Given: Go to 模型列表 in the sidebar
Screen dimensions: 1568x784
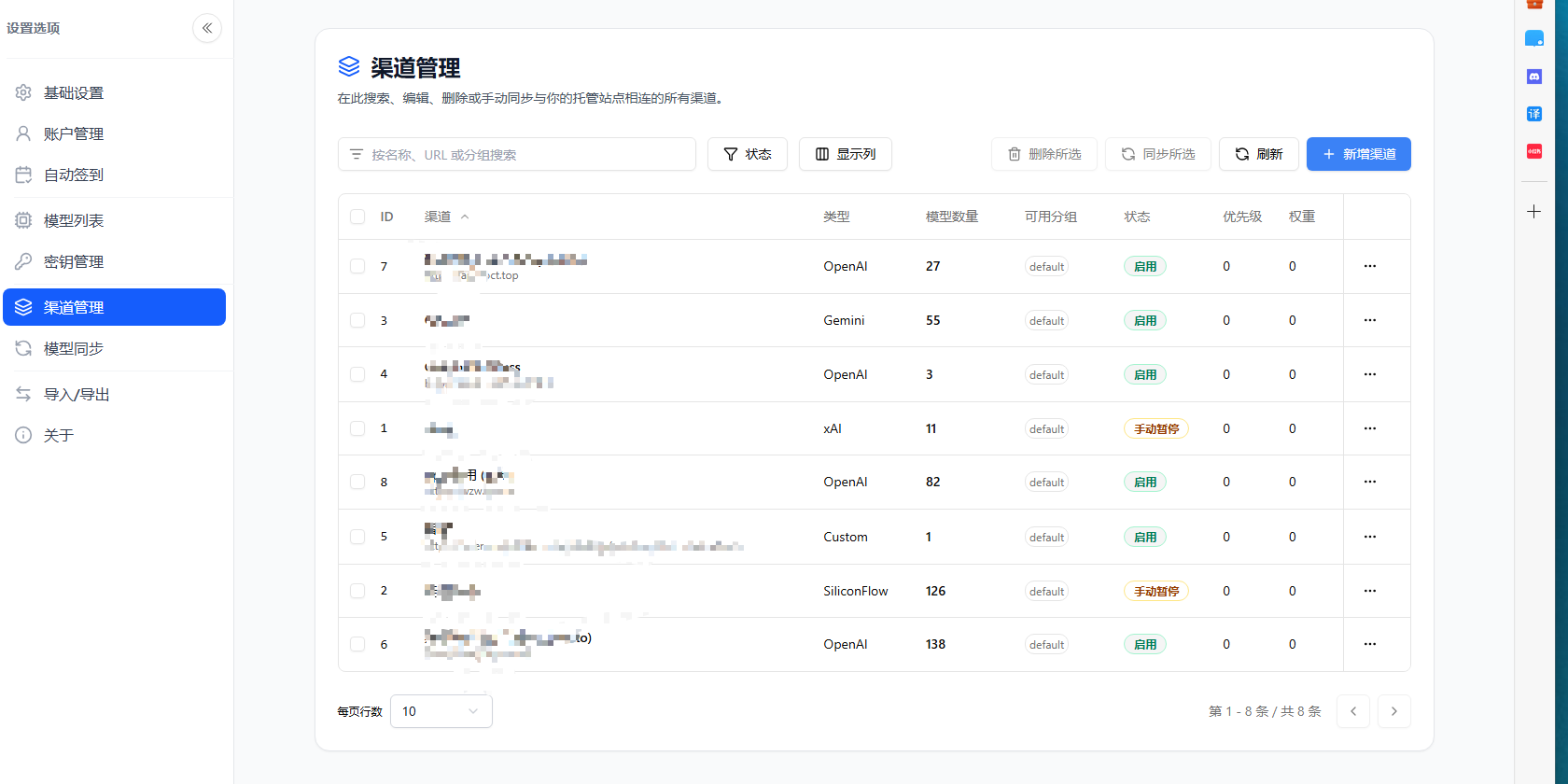Looking at the screenshot, I should click(x=74, y=220).
